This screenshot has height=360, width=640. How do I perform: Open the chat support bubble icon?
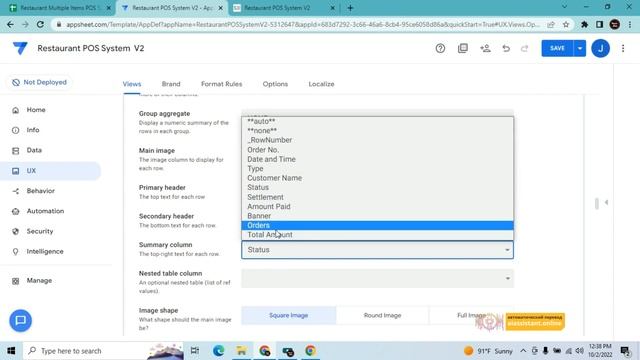click(x=20, y=320)
